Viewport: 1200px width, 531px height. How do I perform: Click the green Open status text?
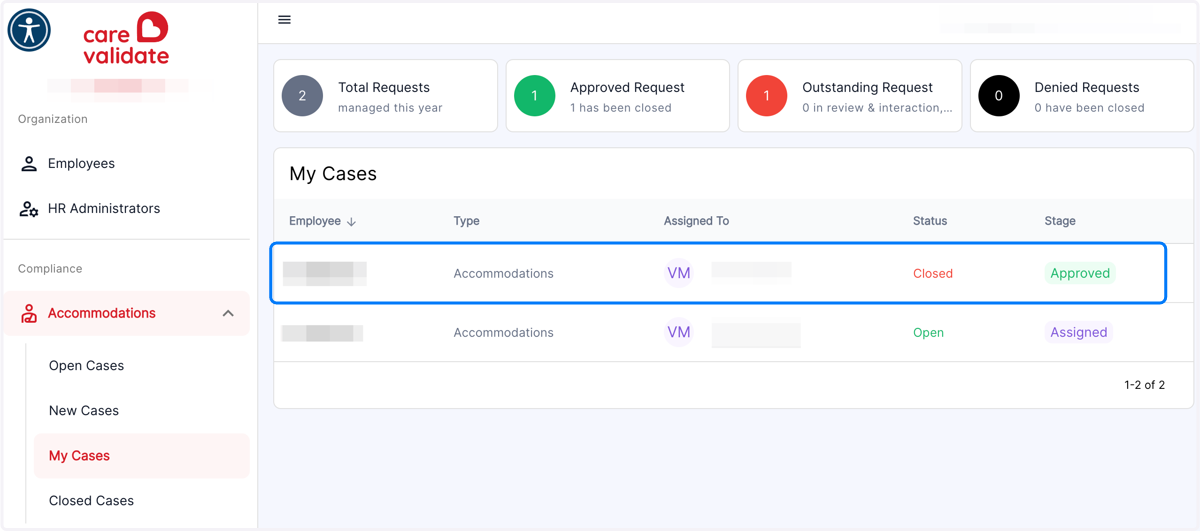[928, 332]
